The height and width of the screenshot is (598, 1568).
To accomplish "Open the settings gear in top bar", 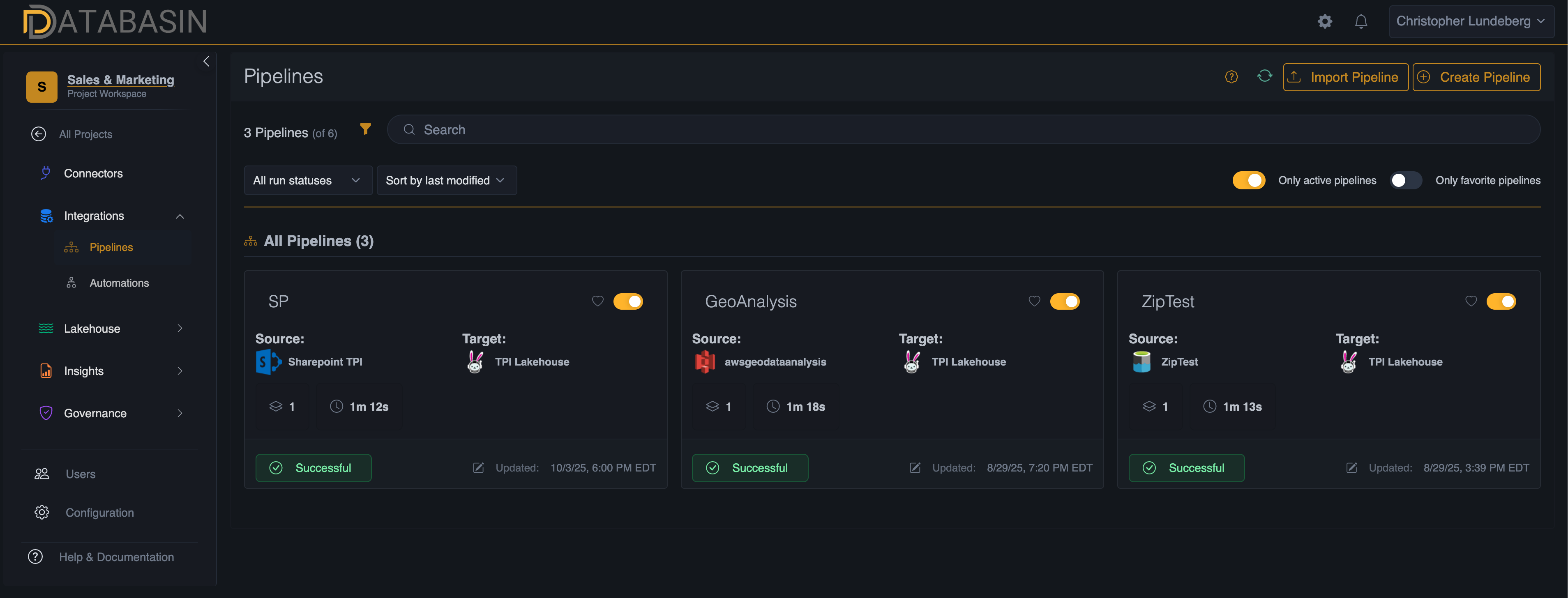I will 1324,21.
